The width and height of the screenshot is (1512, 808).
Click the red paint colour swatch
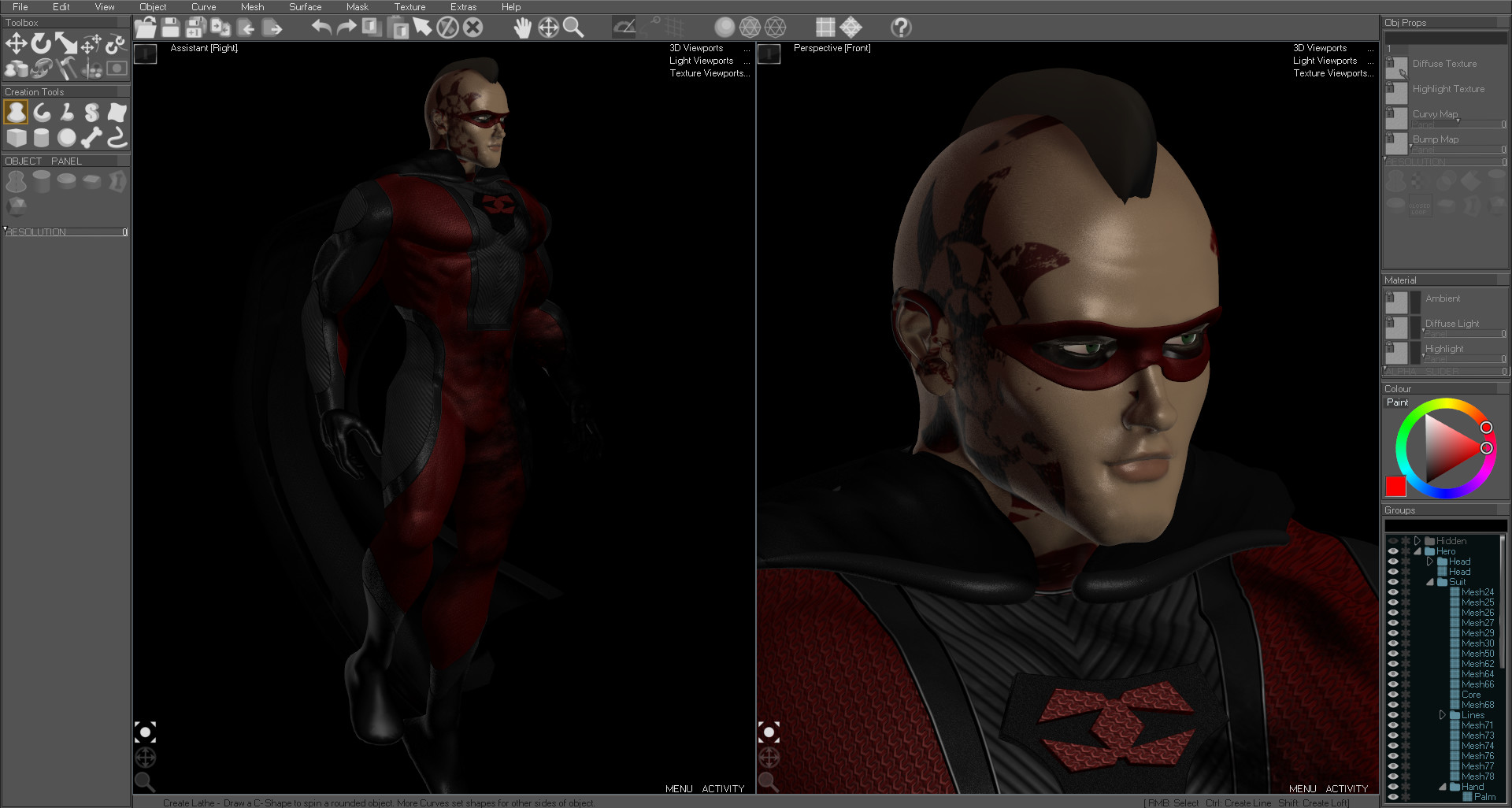pyautogui.click(x=1395, y=486)
